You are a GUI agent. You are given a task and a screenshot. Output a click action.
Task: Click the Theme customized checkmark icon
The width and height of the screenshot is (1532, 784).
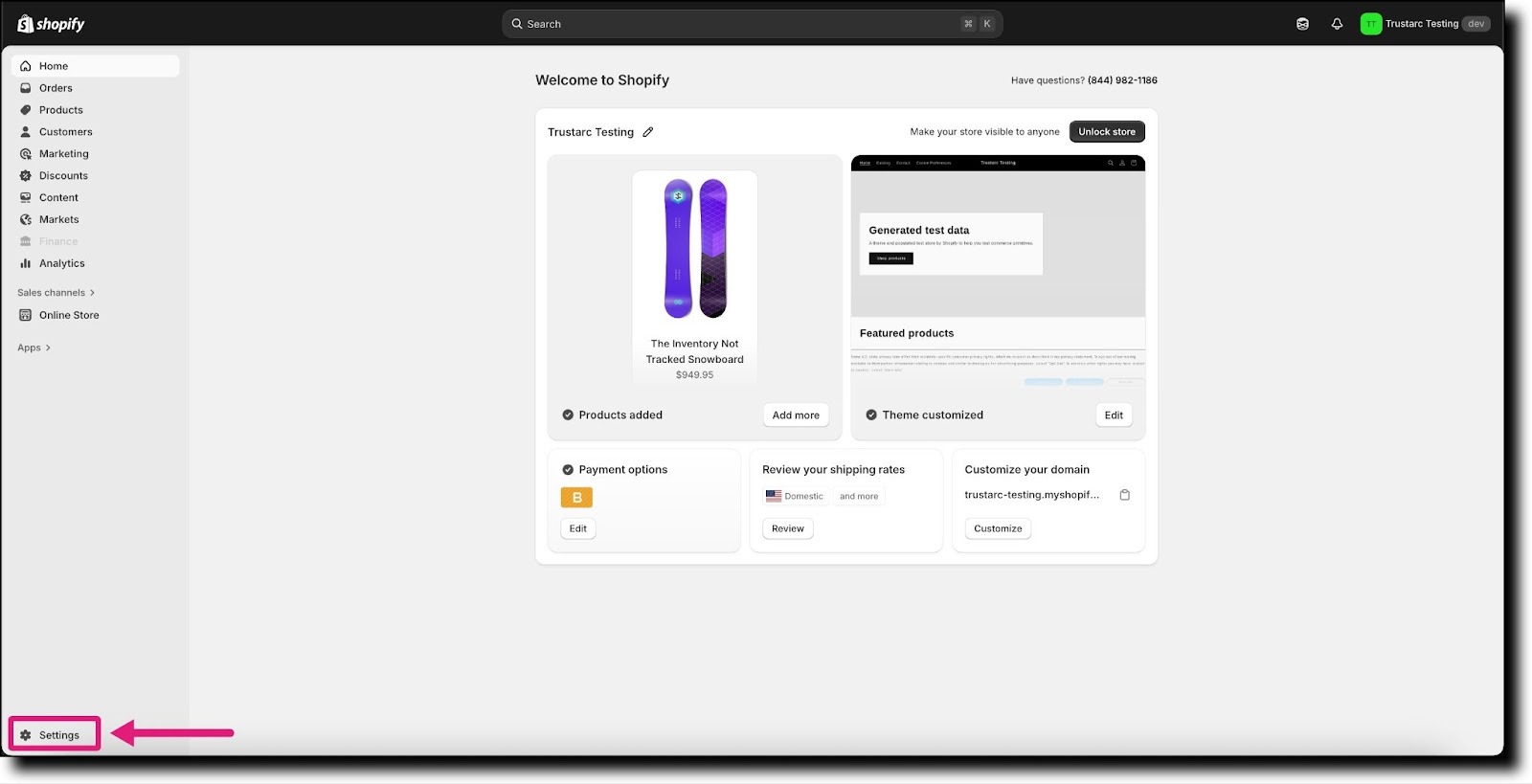[x=871, y=415]
